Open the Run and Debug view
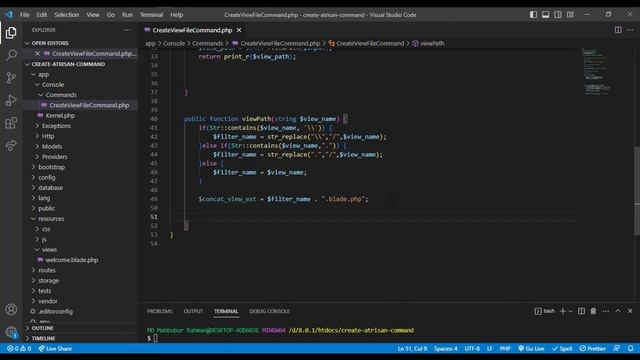Viewport: 640px width, 360px height. (11, 100)
